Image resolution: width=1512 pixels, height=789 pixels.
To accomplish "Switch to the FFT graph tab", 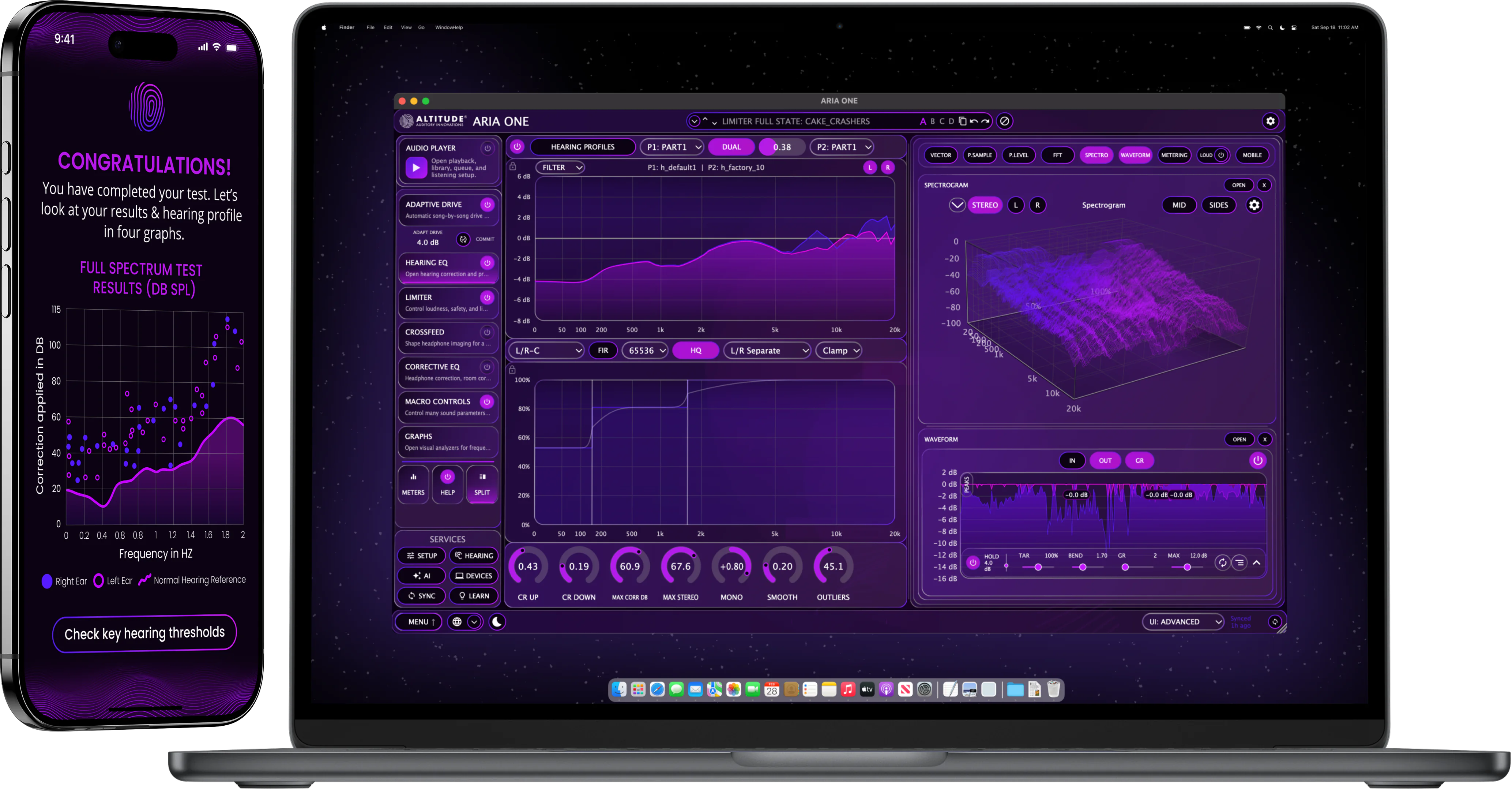I will tap(1057, 155).
